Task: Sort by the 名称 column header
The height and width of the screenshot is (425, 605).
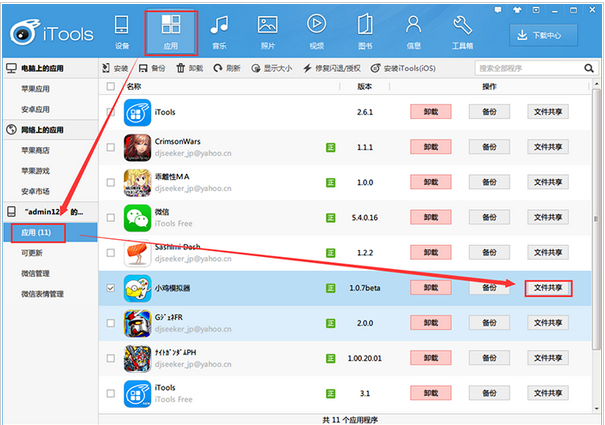Action: point(134,86)
